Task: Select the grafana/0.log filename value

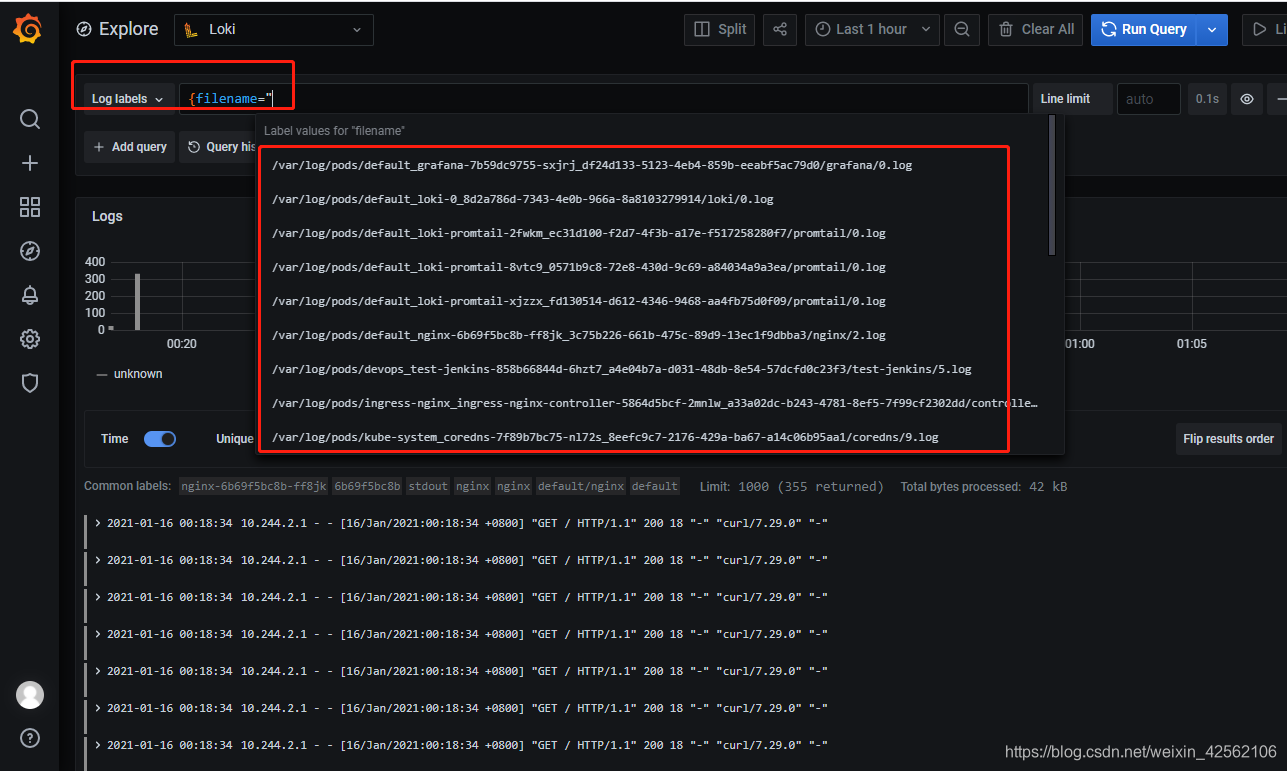Action: (592, 165)
